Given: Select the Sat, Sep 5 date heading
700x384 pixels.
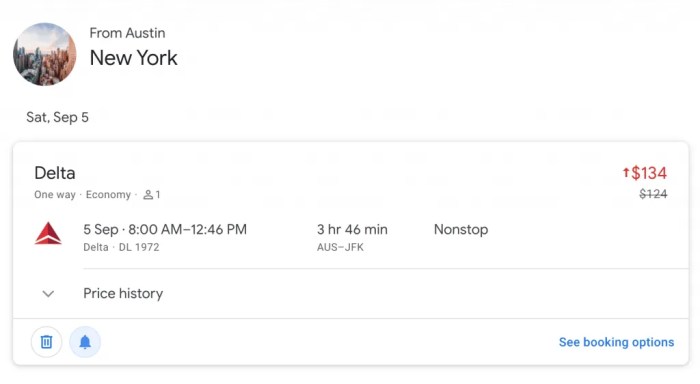Looking at the screenshot, I should point(58,117).
